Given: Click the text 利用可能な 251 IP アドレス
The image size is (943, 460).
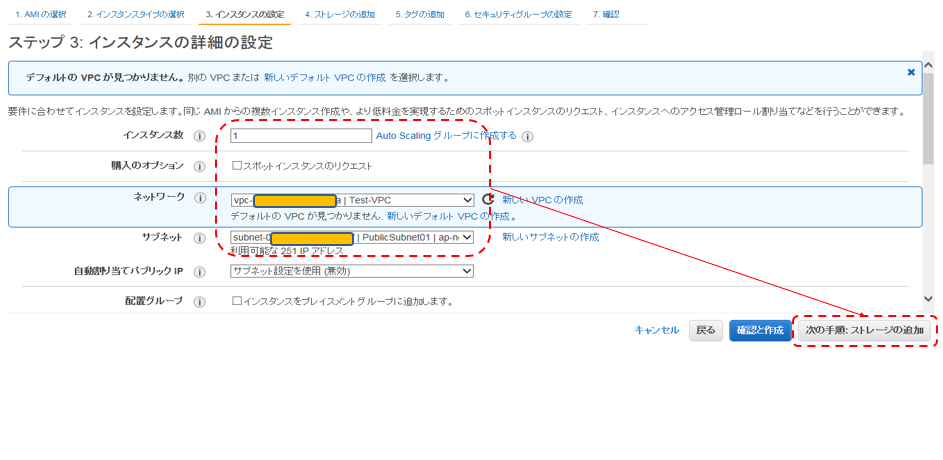Looking at the screenshot, I should click(x=287, y=250).
